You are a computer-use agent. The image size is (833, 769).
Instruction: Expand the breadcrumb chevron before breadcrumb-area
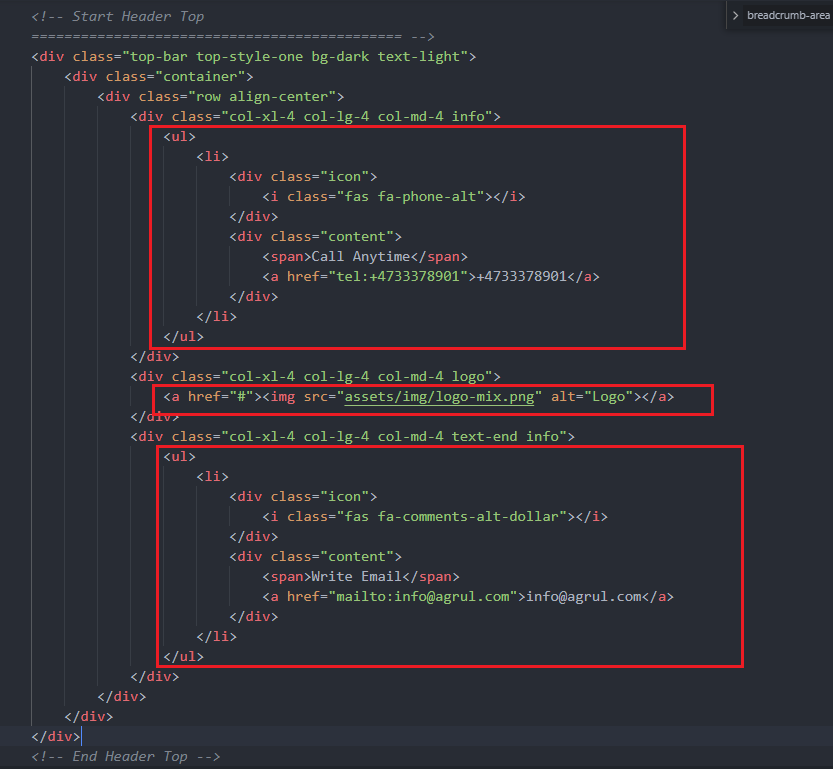point(736,15)
